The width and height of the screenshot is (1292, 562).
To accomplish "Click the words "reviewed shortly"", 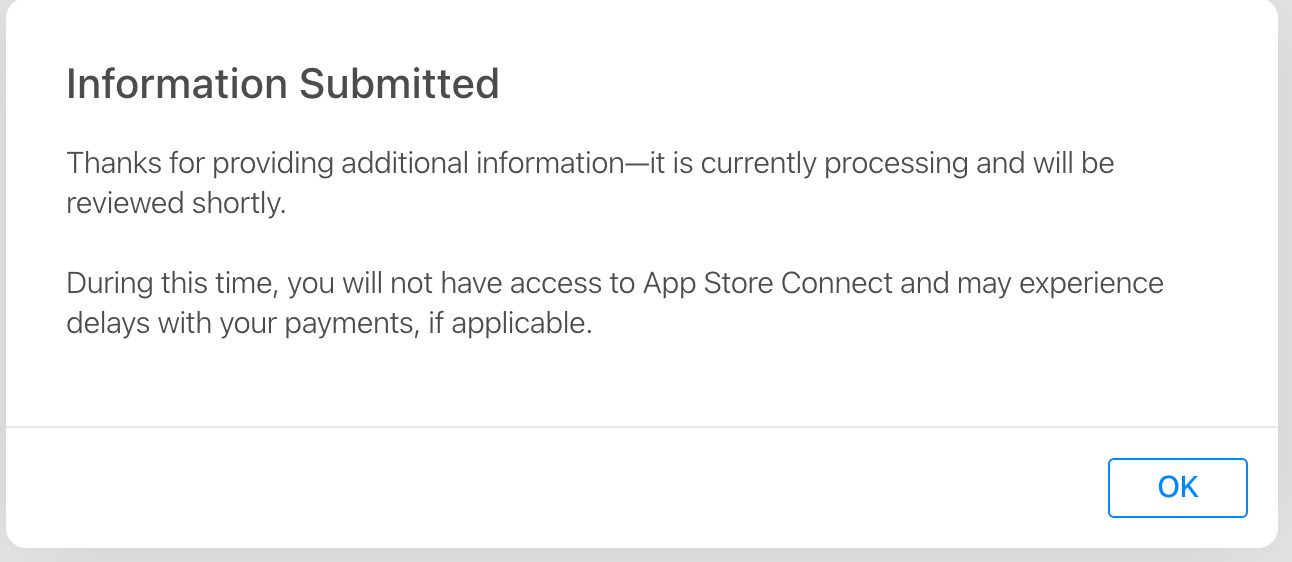I will [176, 203].
